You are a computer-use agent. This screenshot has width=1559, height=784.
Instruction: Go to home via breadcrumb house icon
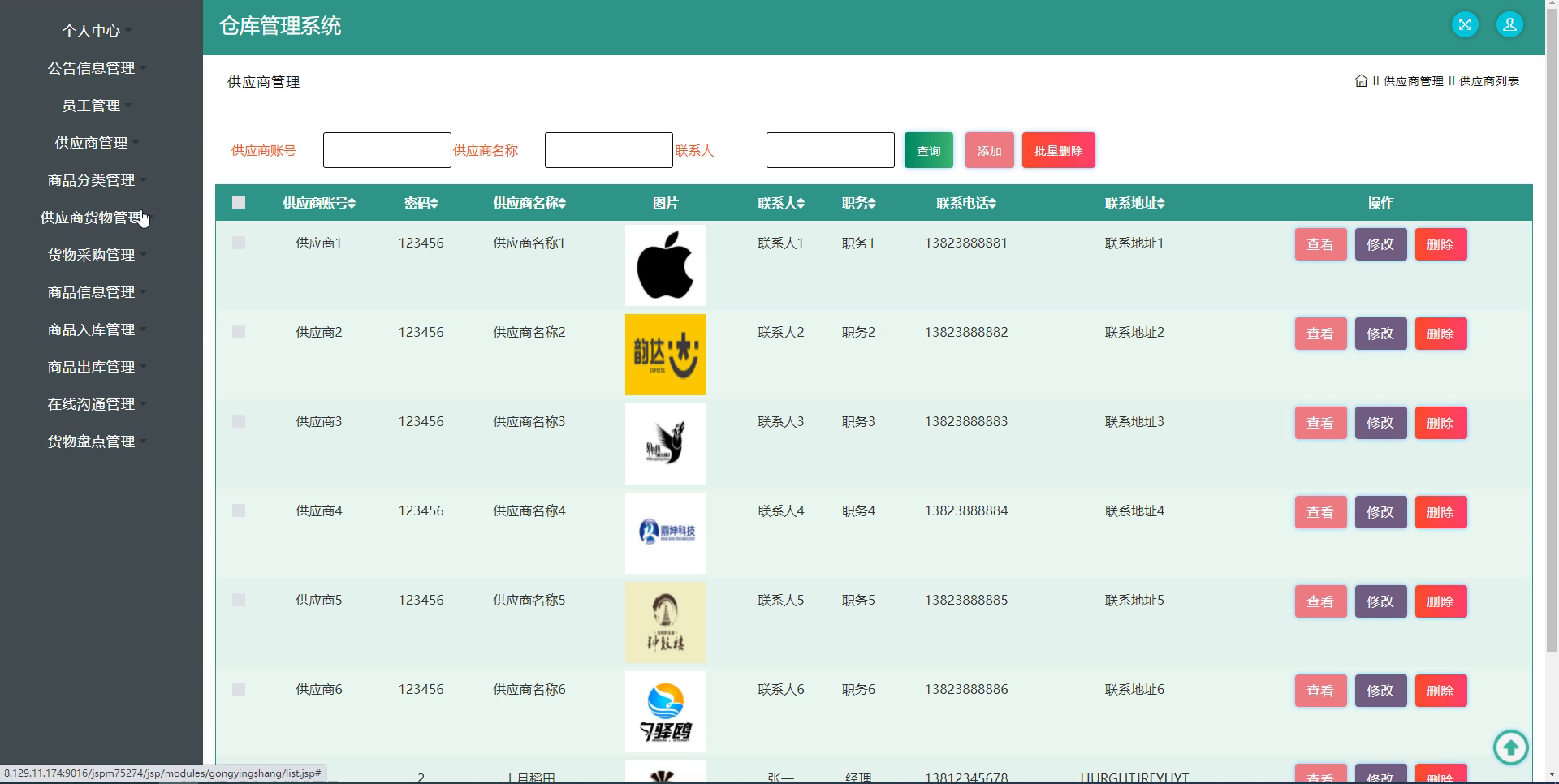click(x=1361, y=81)
